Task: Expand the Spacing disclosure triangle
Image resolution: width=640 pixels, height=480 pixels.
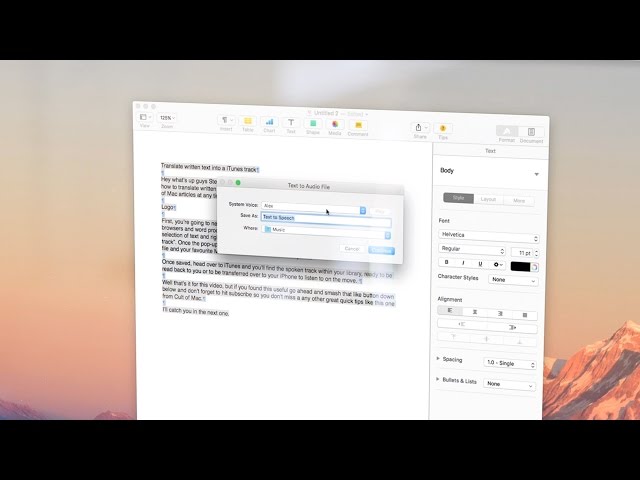Action: (438, 358)
